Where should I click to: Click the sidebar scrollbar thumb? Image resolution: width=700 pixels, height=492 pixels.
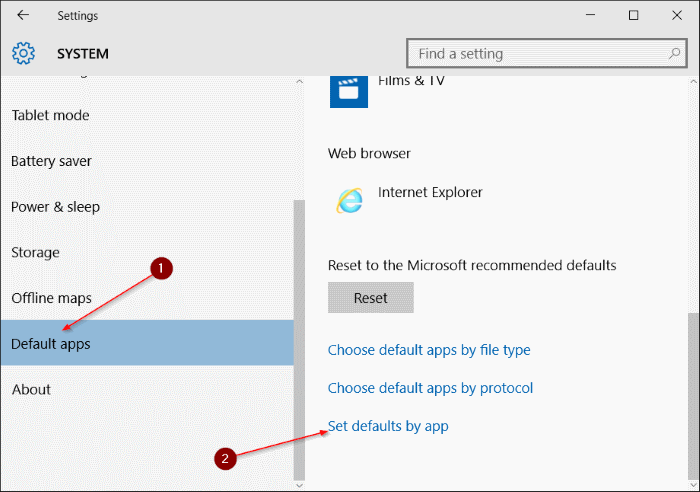299,340
